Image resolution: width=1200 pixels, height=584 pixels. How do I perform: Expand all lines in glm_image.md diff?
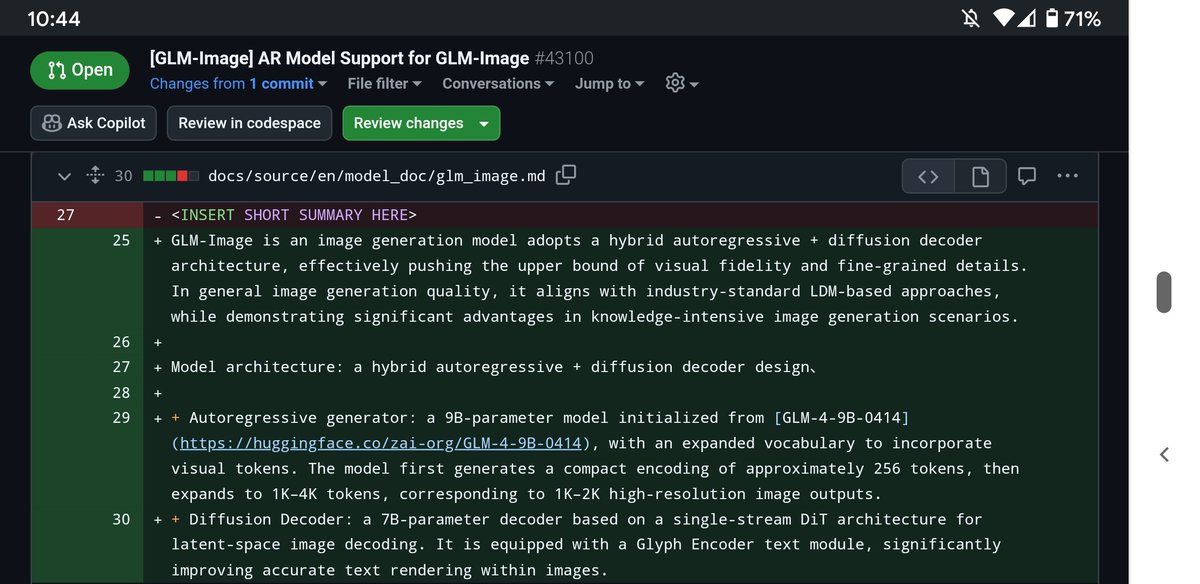pyautogui.click(x=95, y=176)
